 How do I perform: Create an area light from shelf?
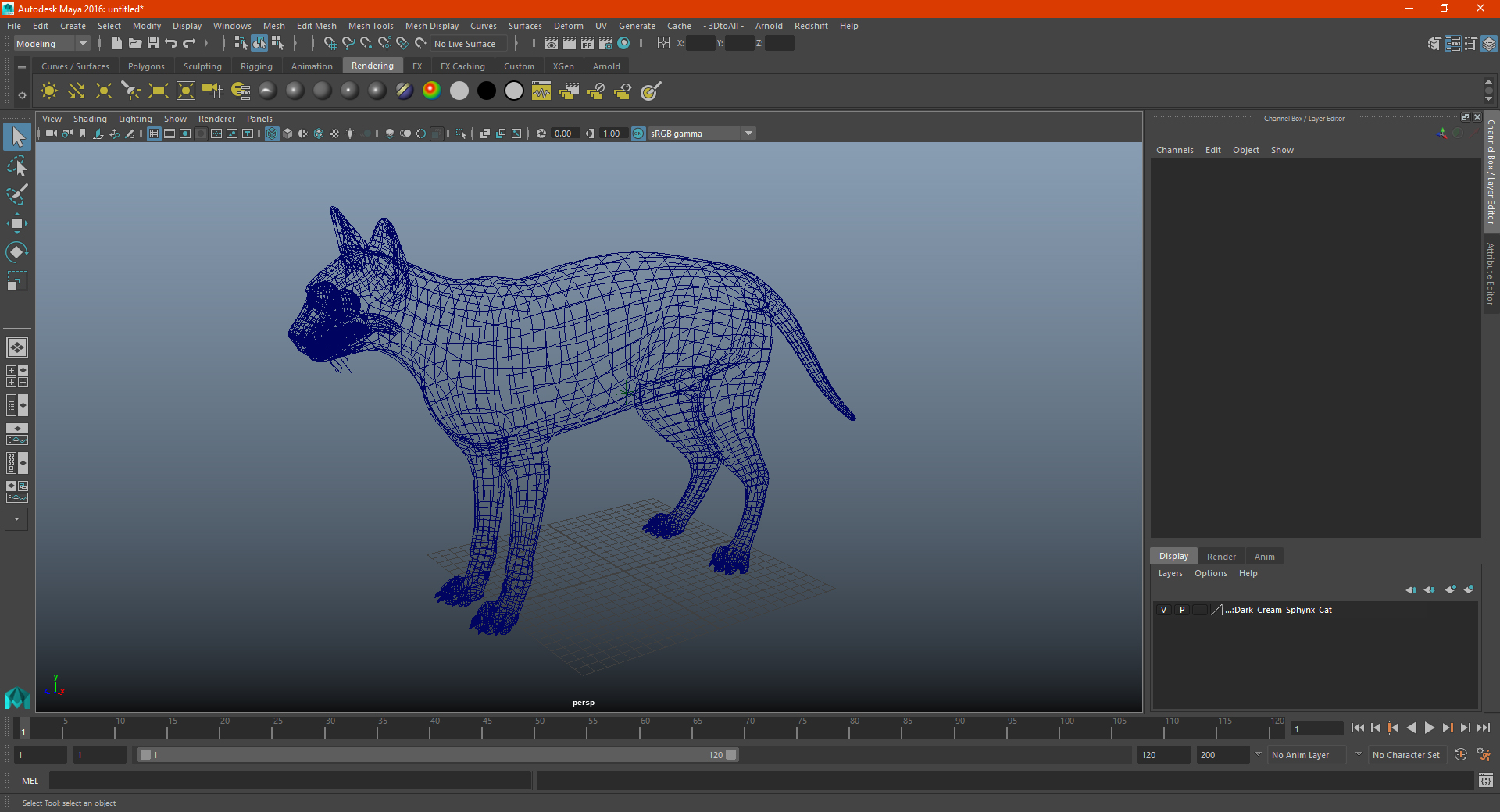tap(159, 91)
